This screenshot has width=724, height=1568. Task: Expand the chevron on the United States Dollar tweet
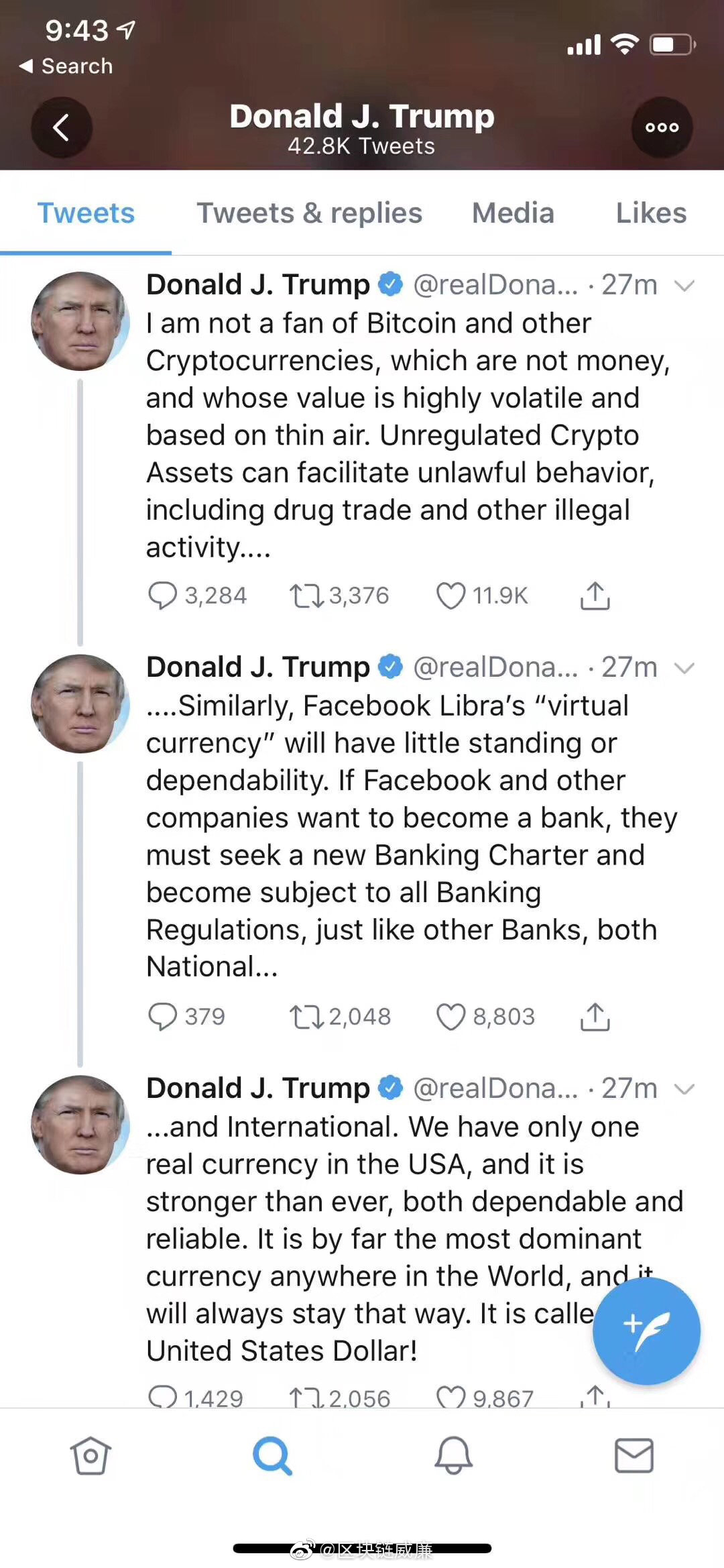[x=684, y=1089]
